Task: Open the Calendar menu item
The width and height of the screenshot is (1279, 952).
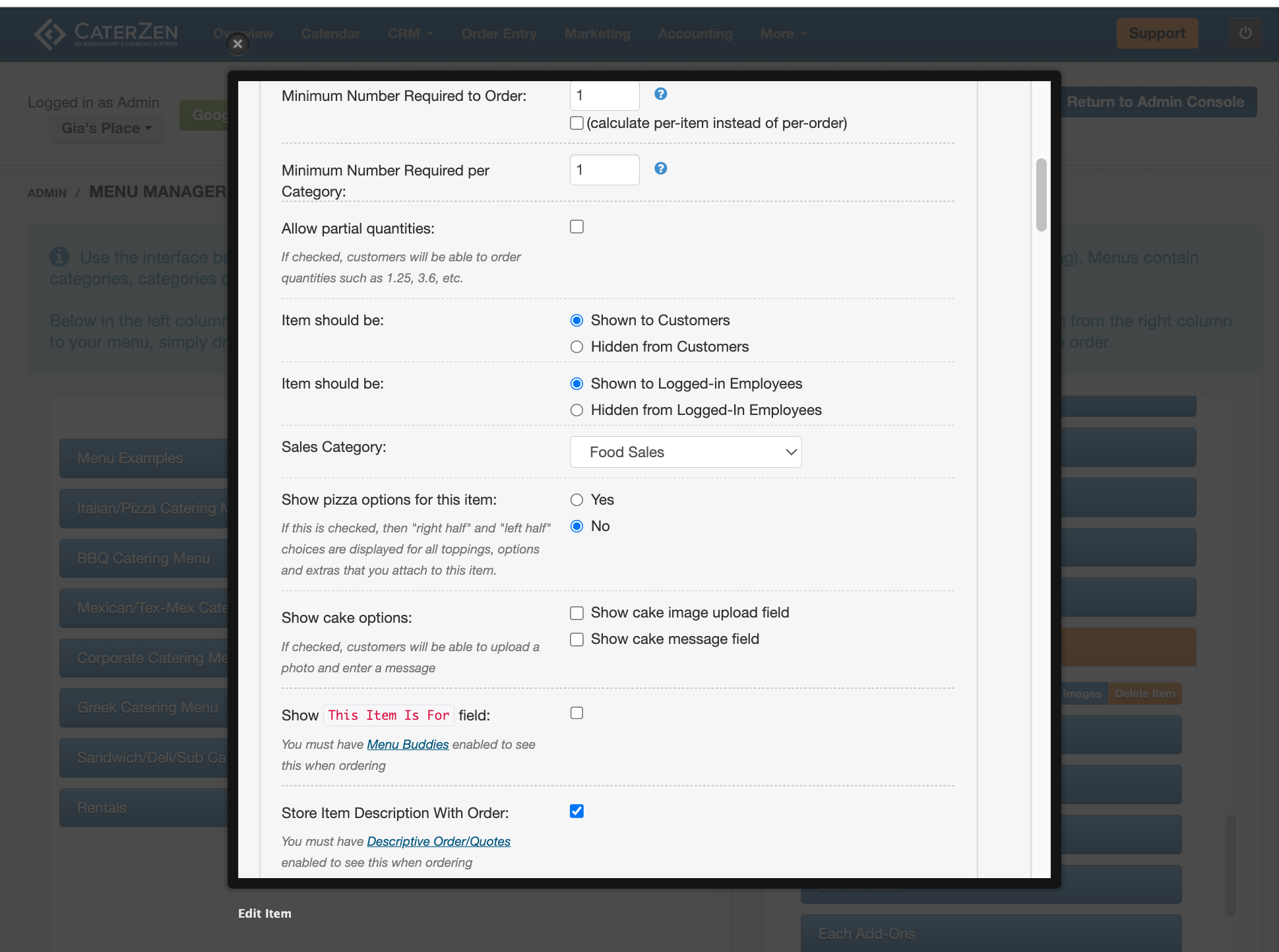Action: click(330, 34)
